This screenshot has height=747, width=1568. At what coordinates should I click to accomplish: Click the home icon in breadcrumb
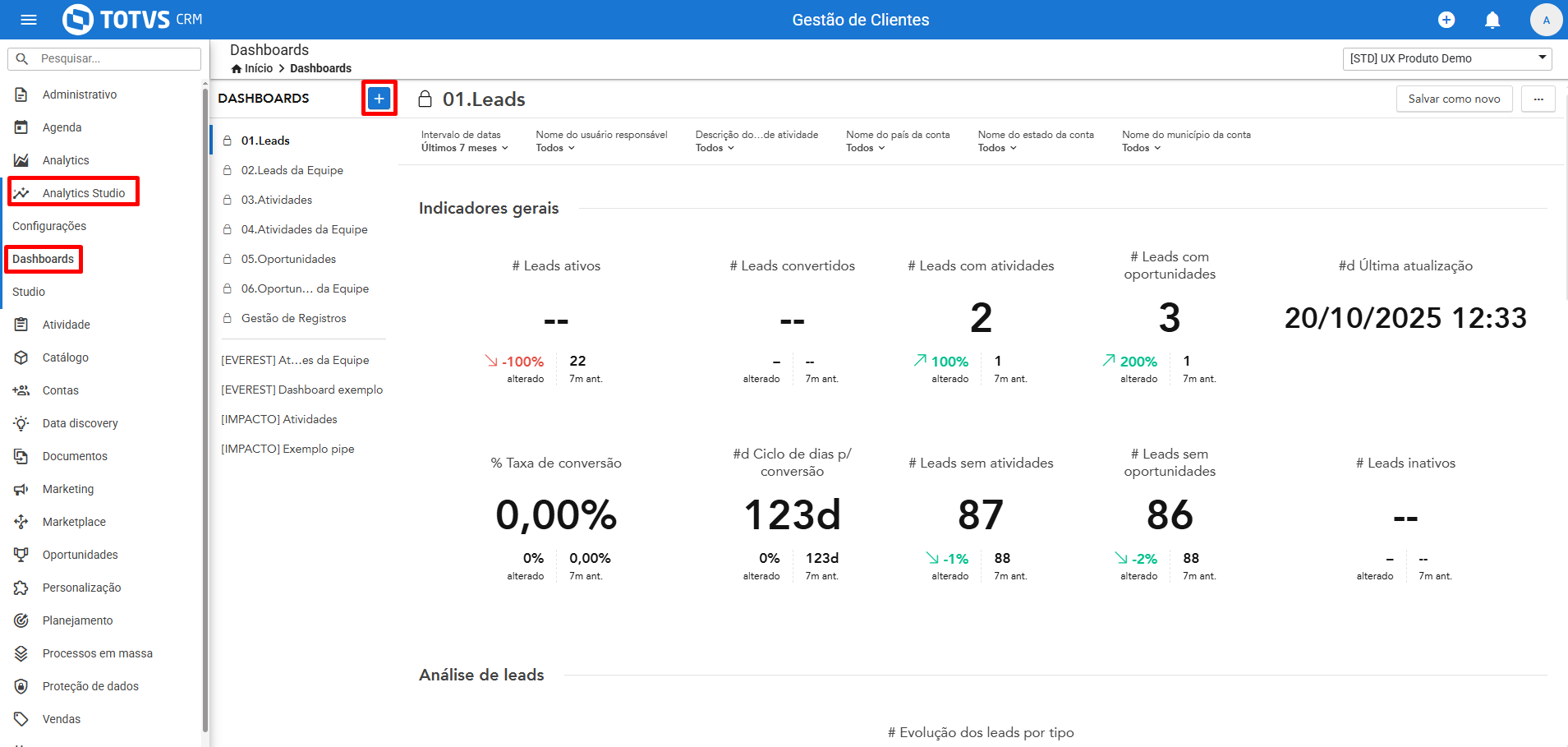pos(237,69)
